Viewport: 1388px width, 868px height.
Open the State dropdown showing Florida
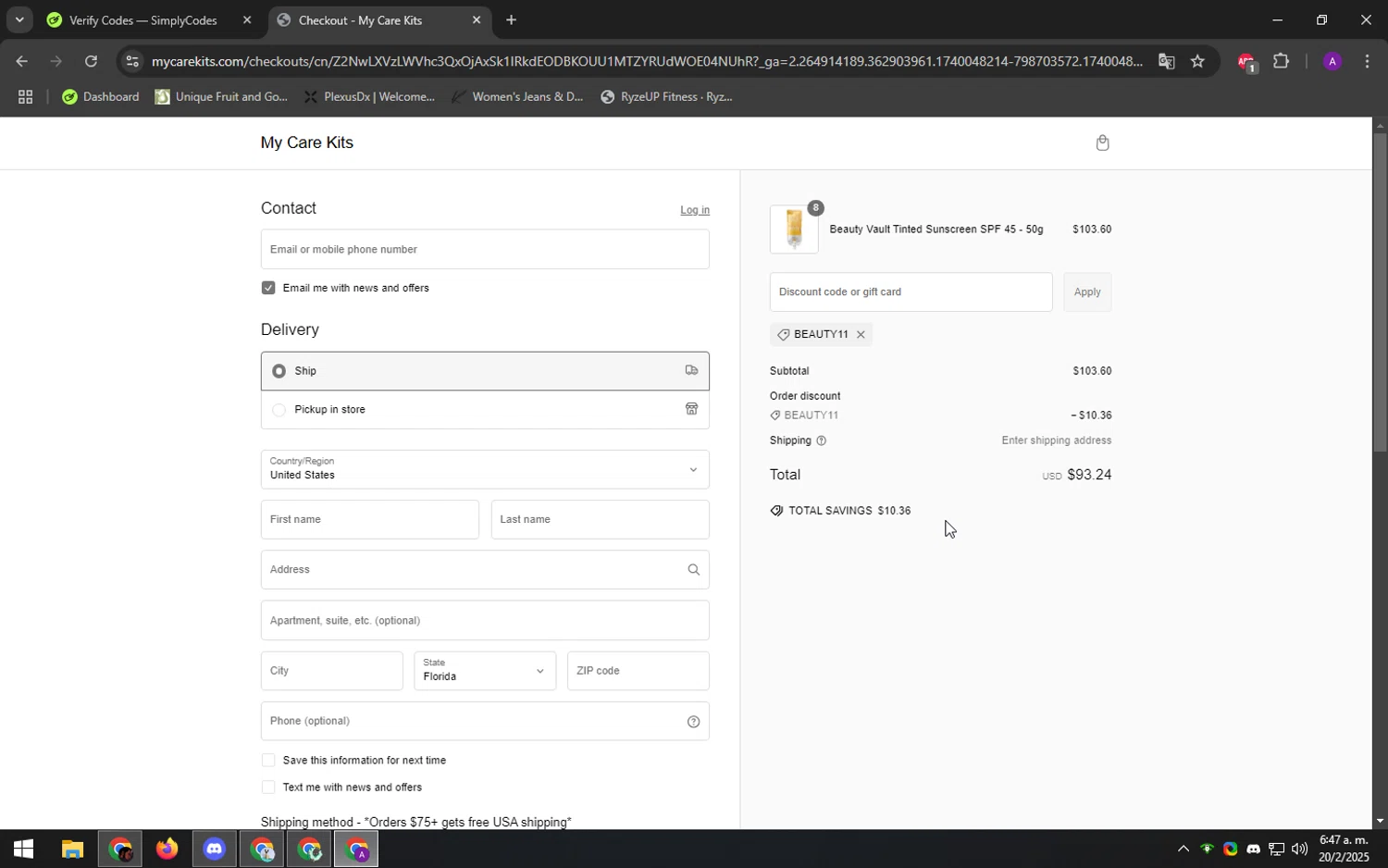[485, 671]
